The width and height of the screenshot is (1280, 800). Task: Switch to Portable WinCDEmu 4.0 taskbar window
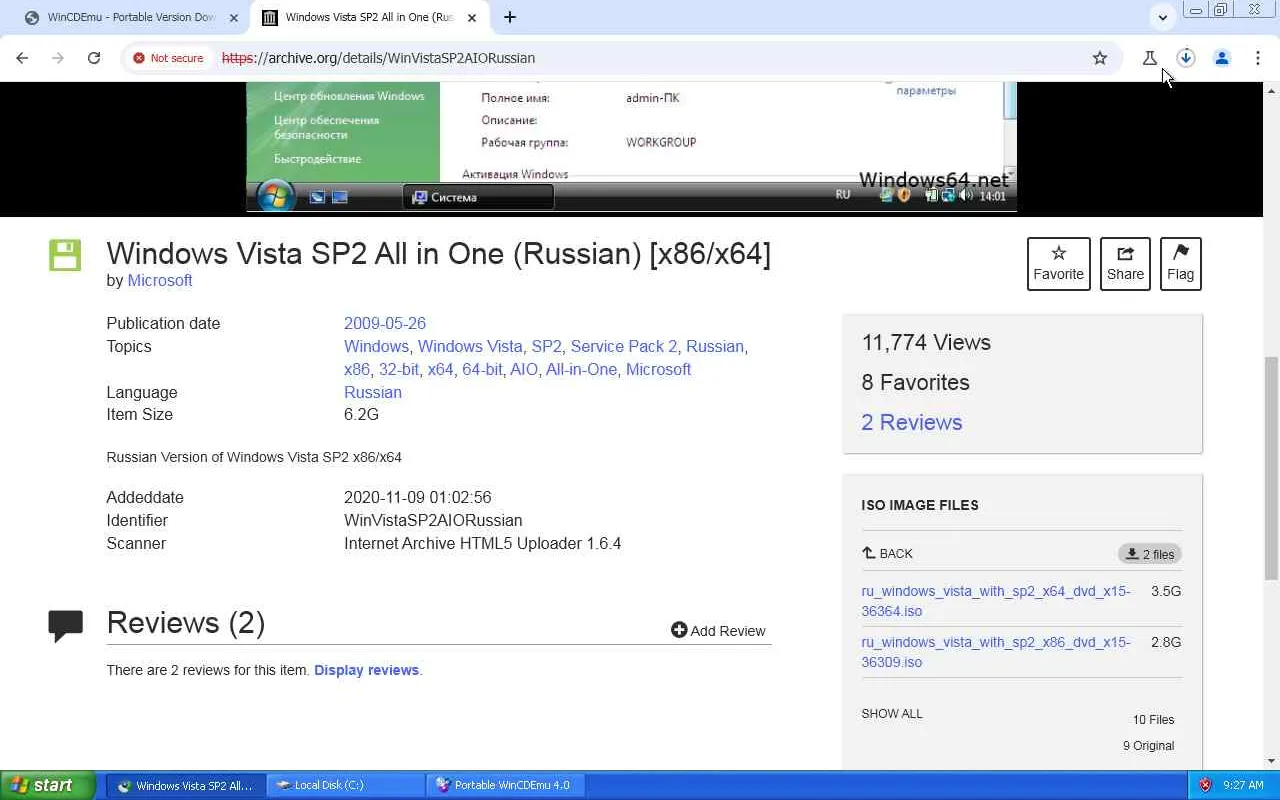pos(505,785)
